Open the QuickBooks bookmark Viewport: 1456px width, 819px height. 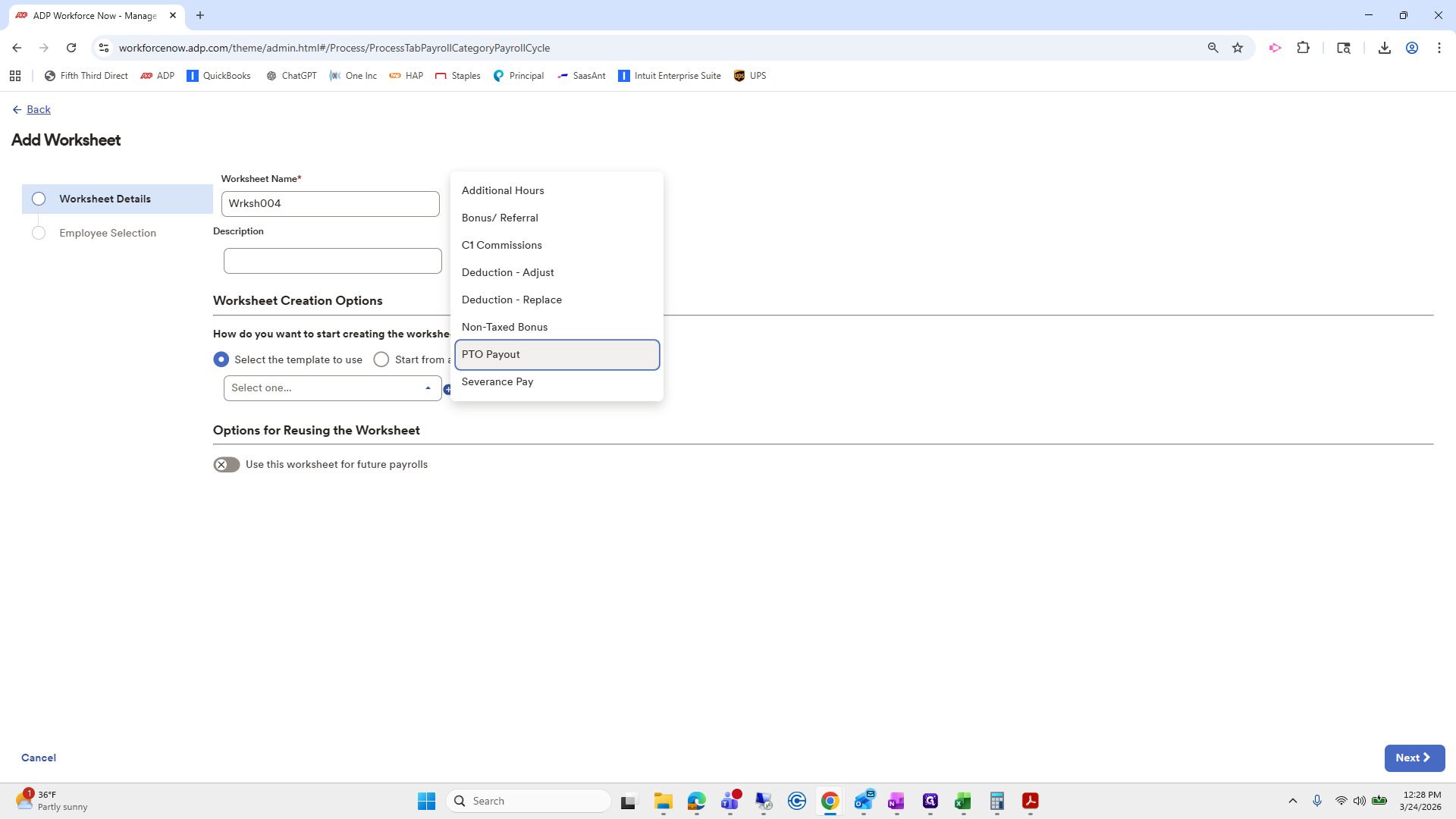pos(218,75)
